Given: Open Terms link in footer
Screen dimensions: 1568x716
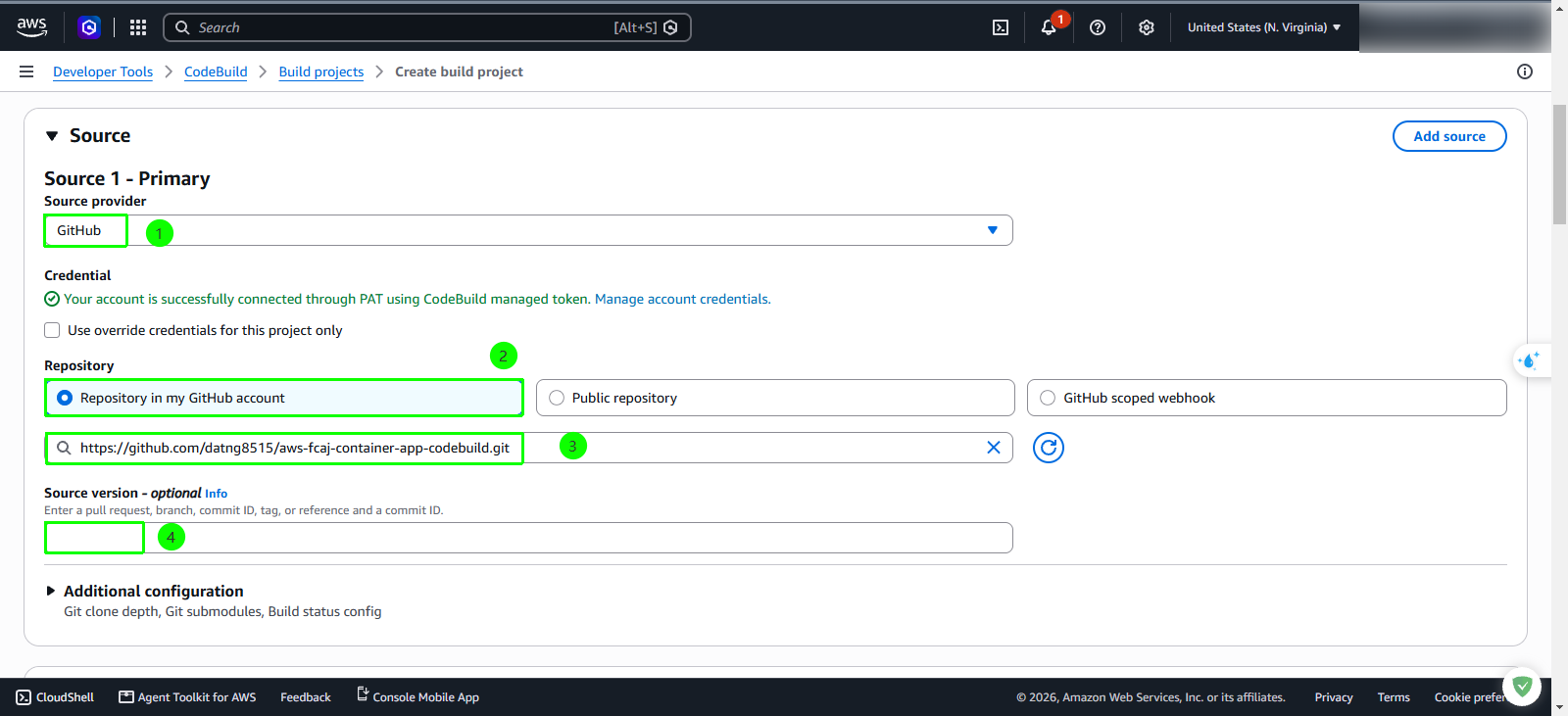Looking at the screenshot, I should [1394, 697].
